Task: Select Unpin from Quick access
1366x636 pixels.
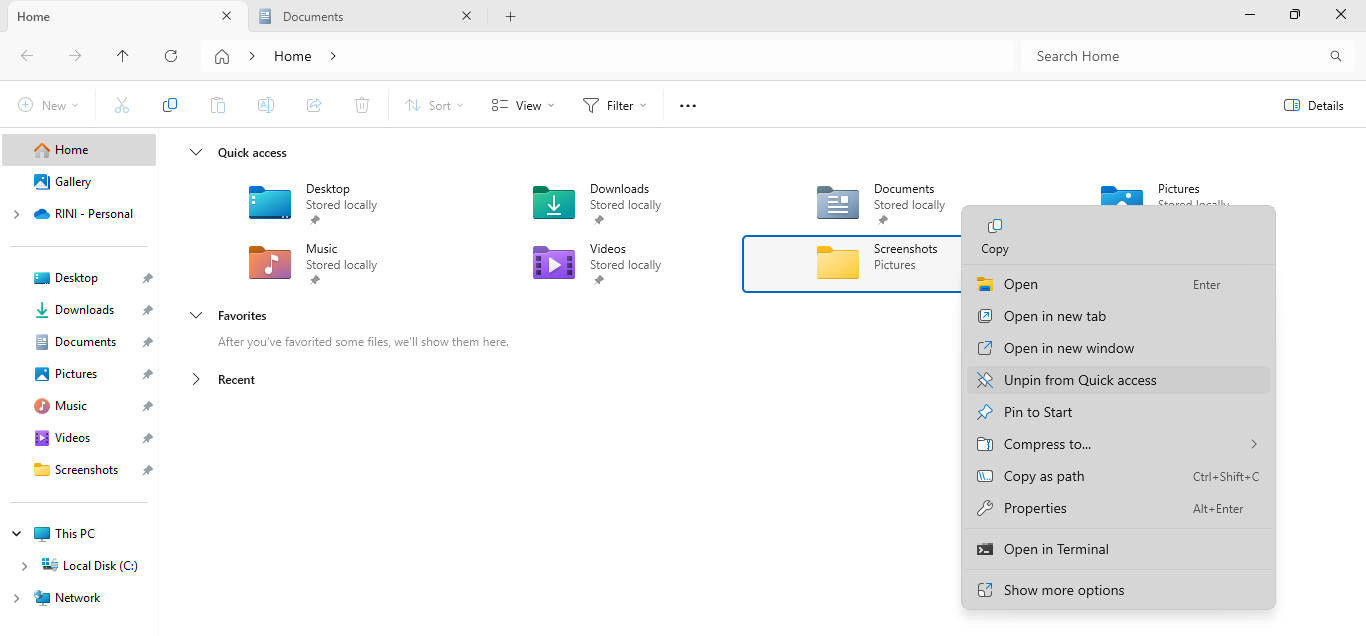Action: 1080,380
